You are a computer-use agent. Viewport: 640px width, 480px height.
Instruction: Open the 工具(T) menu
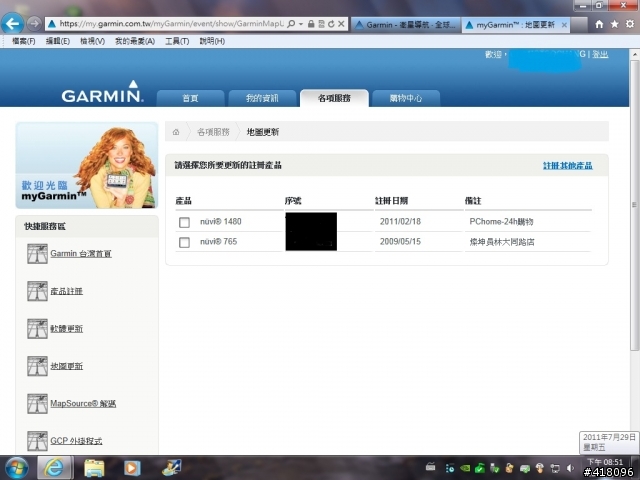(x=177, y=41)
